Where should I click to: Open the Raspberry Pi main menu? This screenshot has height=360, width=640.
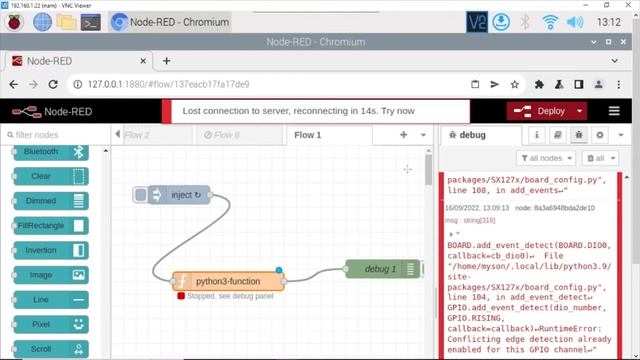click(14, 22)
